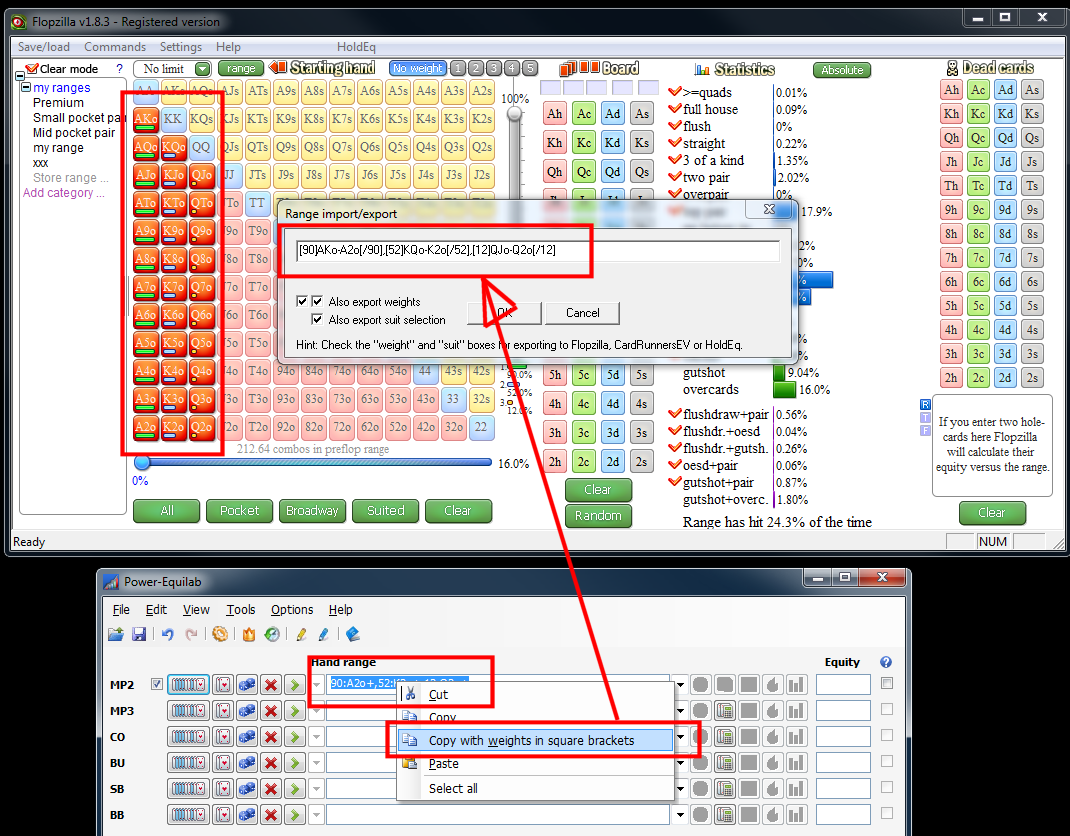
Task: Click the Starting hand card icon in Flopzilla
Action: tap(278, 68)
